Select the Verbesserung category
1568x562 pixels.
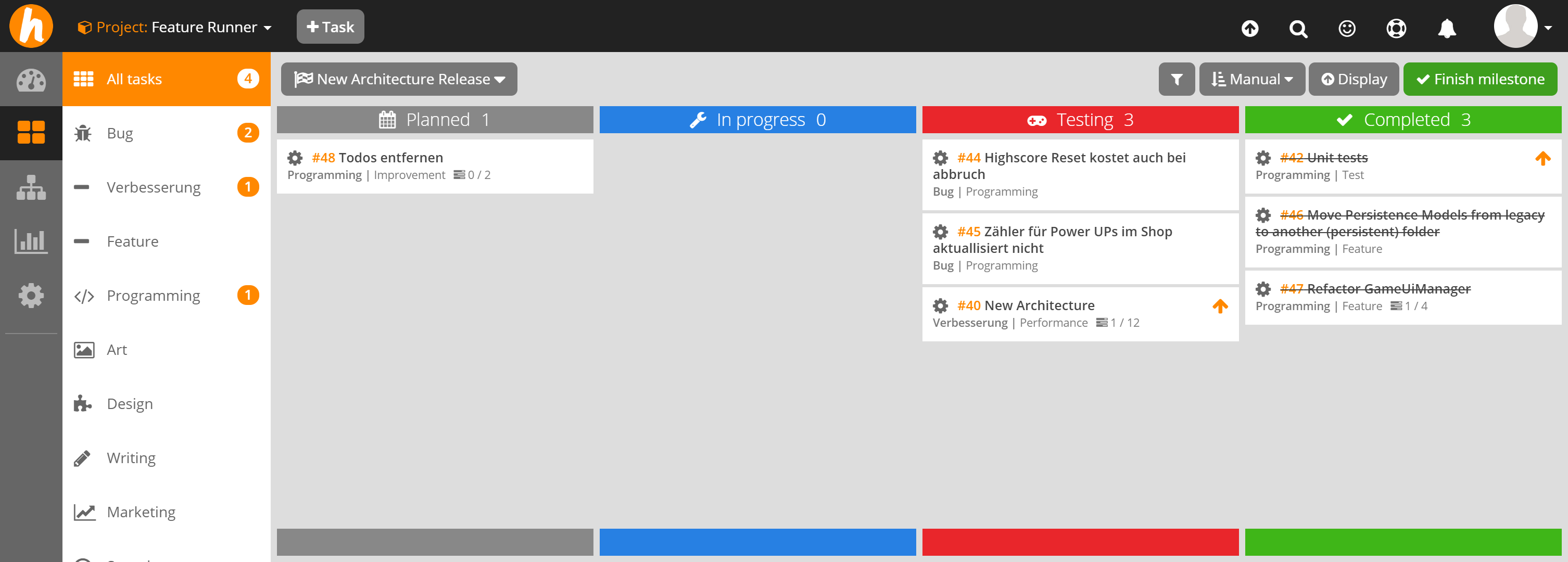[166, 187]
